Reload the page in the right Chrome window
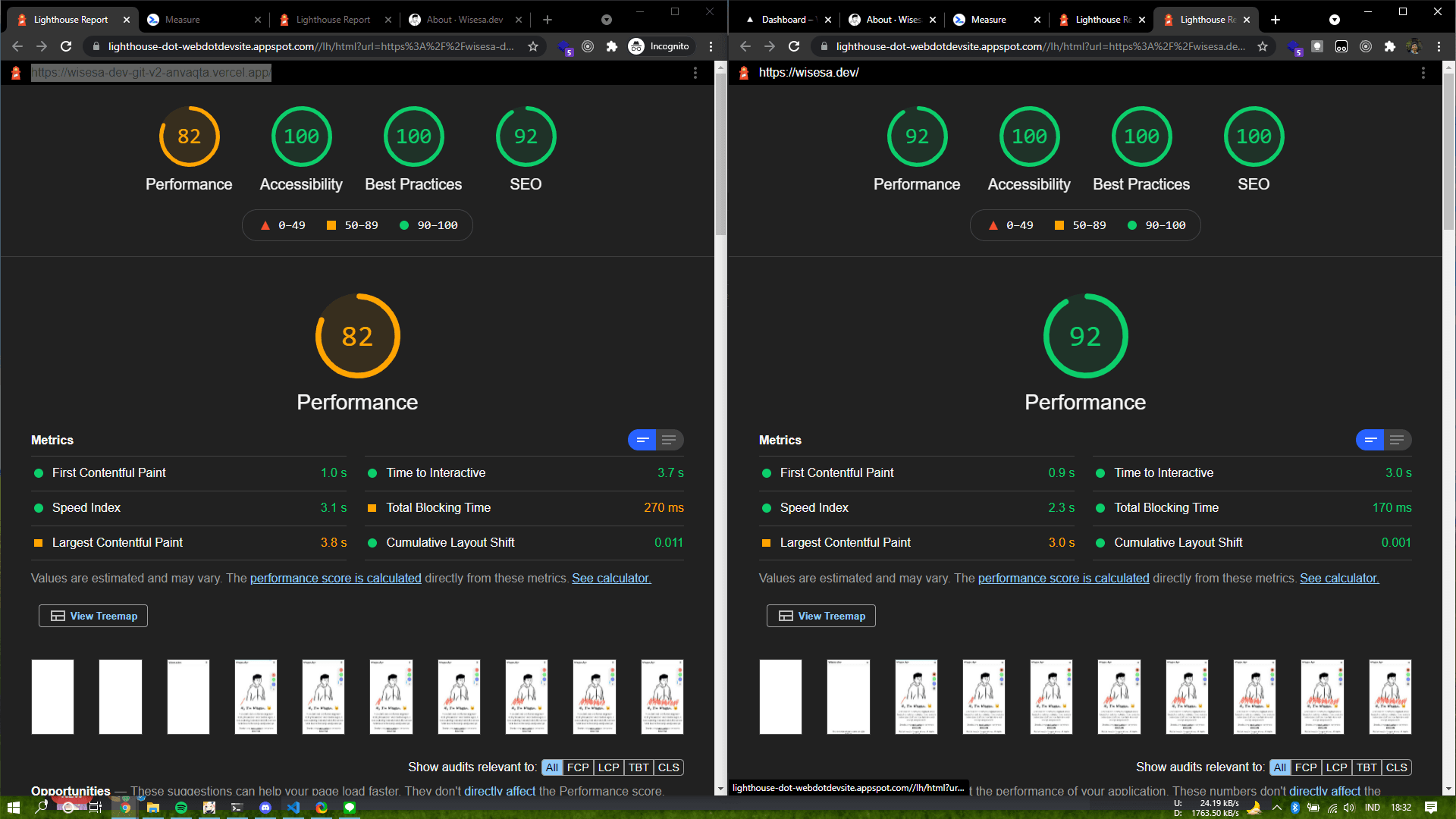Screen dimensions: 1456x819 click(794, 46)
